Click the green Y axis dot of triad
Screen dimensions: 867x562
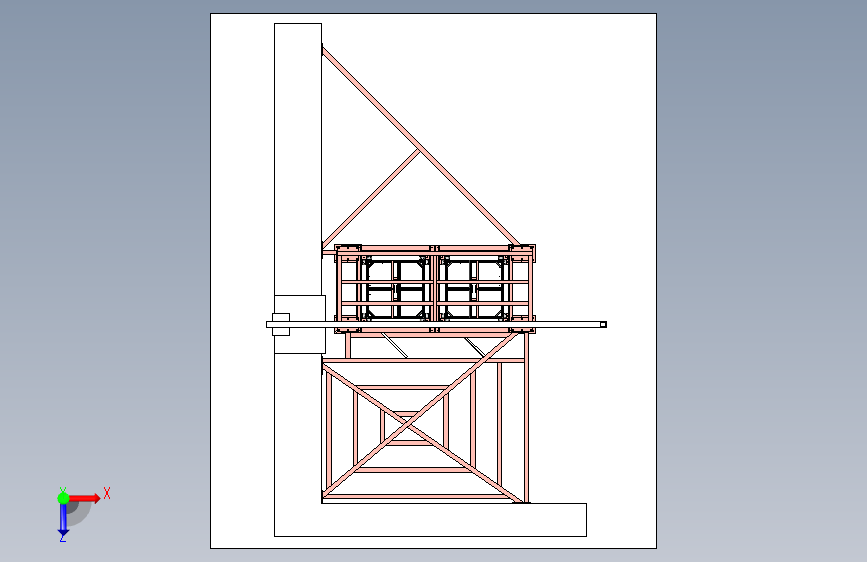[63, 498]
